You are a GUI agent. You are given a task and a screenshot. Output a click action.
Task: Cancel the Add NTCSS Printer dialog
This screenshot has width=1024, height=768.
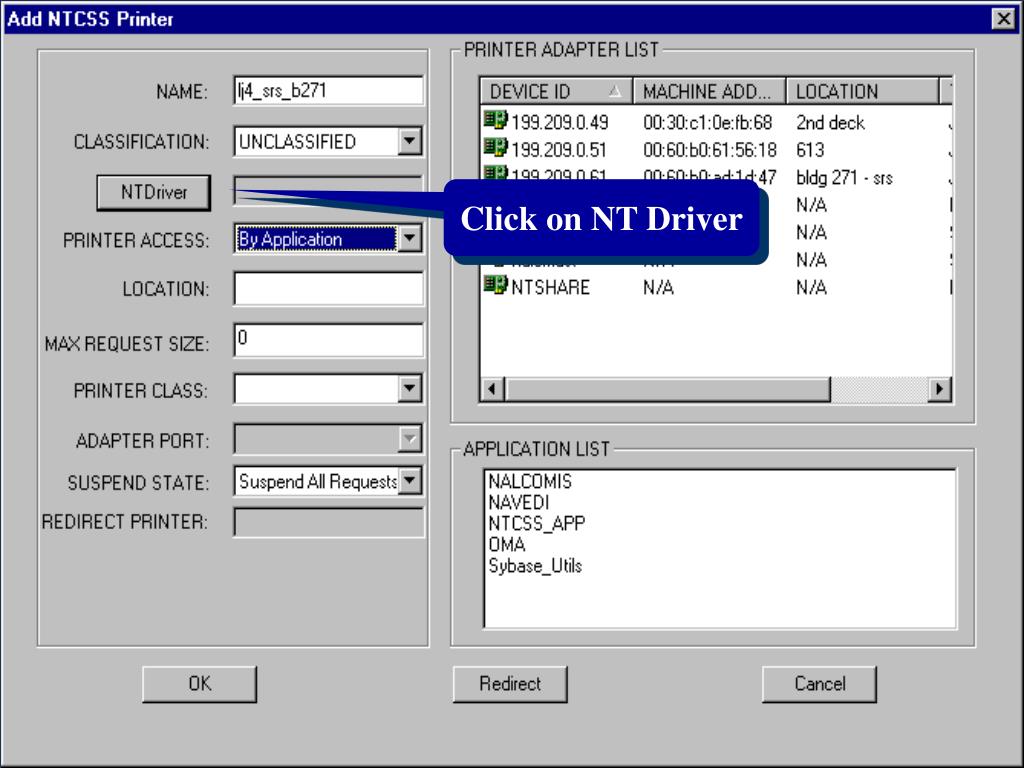coord(820,684)
